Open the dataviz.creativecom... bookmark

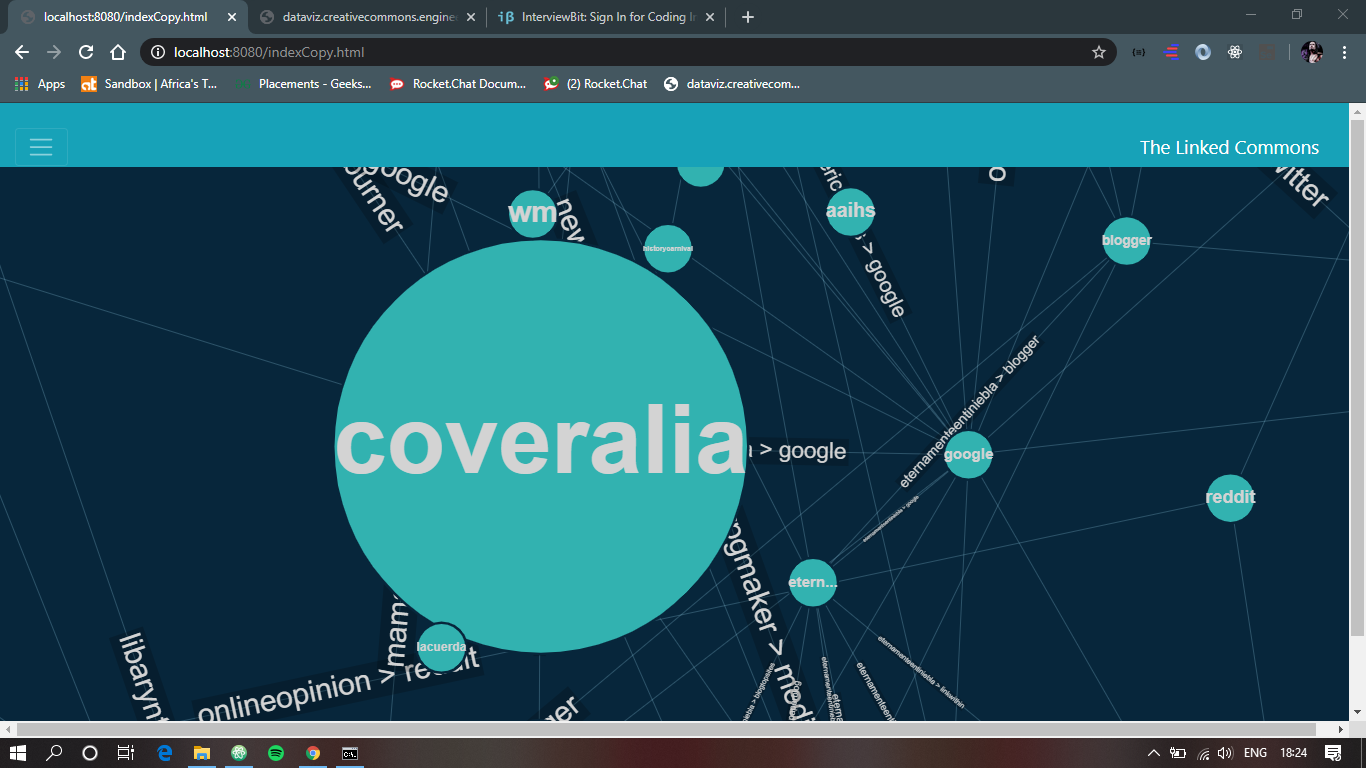[731, 84]
